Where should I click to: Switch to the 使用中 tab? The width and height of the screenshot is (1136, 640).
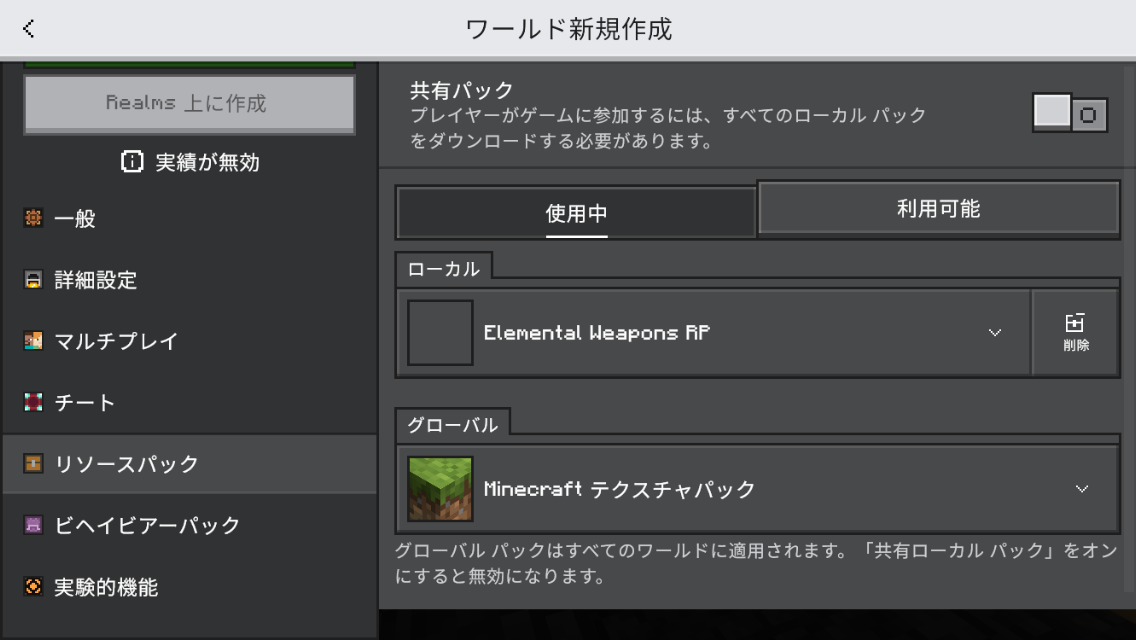576,213
